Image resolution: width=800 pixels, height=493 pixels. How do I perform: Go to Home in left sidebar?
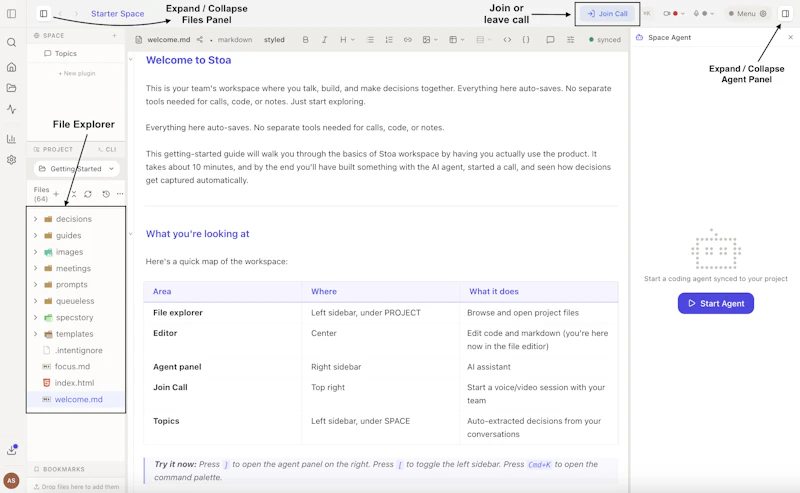pyautogui.click(x=11, y=67)
